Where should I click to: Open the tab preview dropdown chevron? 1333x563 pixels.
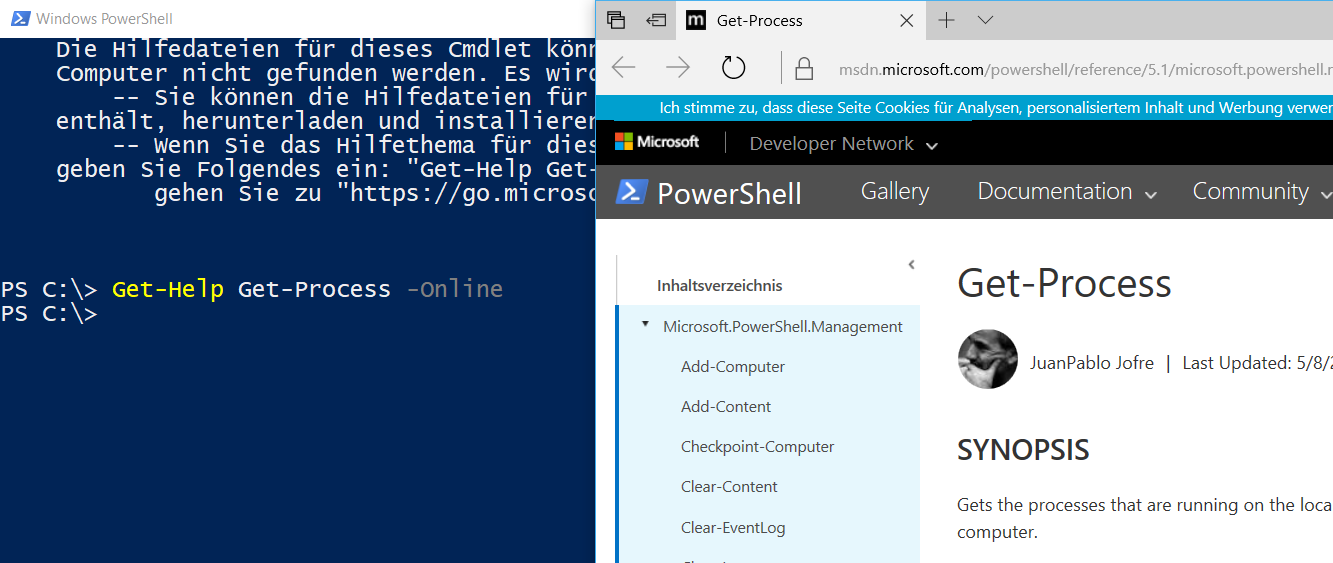tap(985, 20)
